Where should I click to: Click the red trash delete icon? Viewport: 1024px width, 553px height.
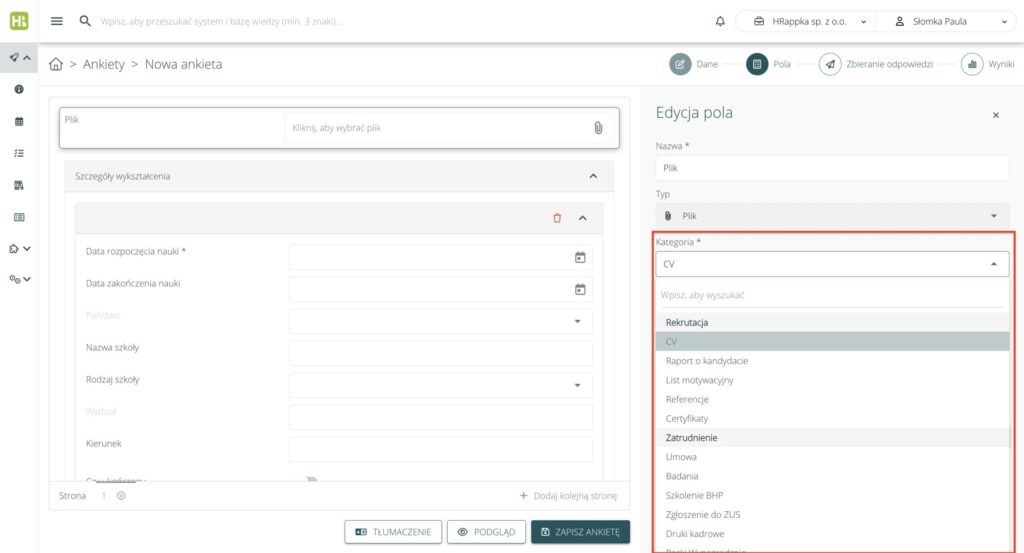[x=557, y=218]
